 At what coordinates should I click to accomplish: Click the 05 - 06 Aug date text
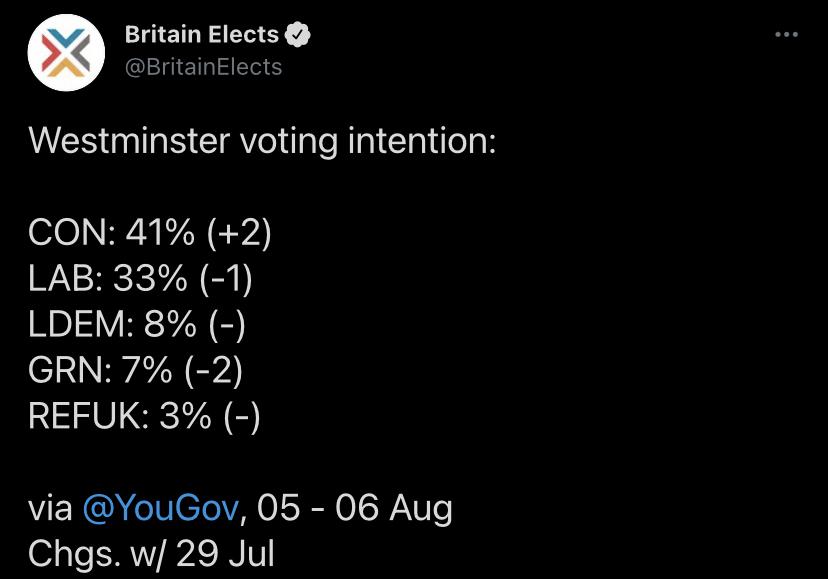[354, 508]
